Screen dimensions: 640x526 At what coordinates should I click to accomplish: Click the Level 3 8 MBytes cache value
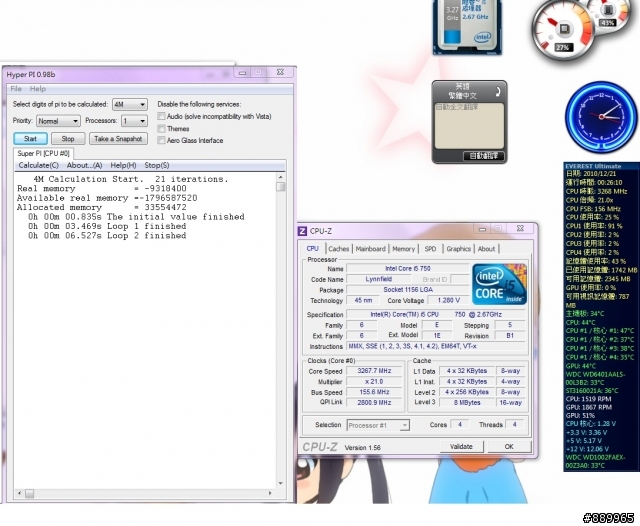pos(467,403)
